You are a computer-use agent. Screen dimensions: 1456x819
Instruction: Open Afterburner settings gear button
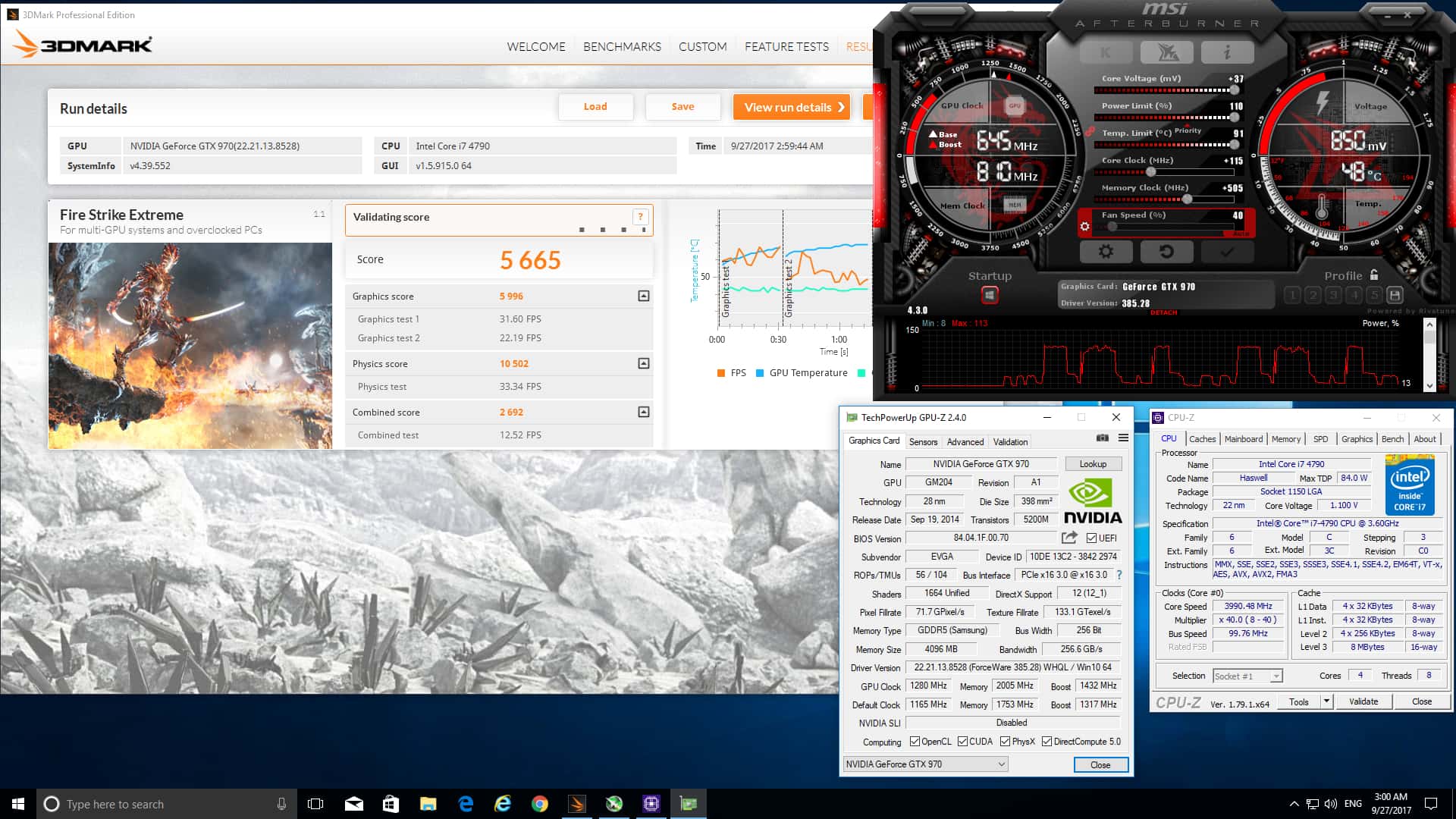pos(1105,252)
